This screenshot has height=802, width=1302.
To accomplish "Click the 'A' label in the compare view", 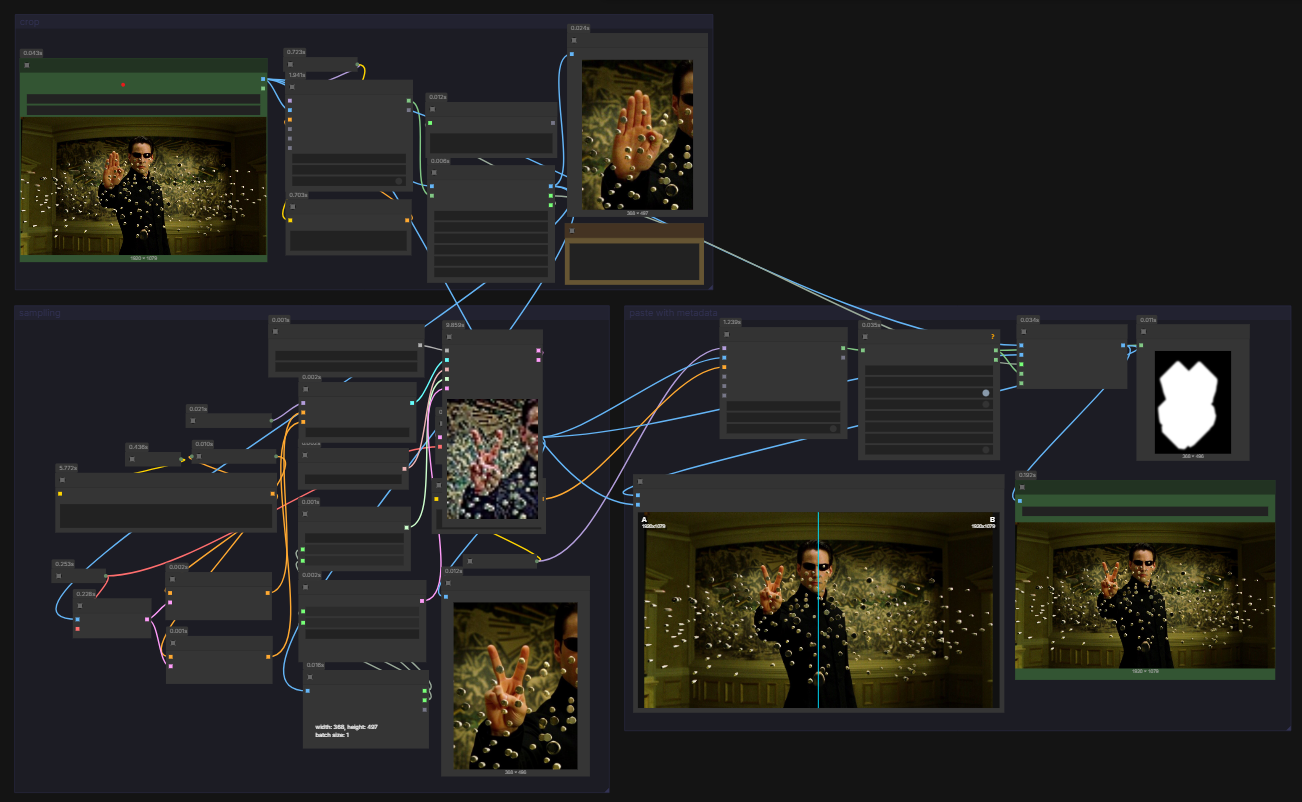I will click(645, 520).
